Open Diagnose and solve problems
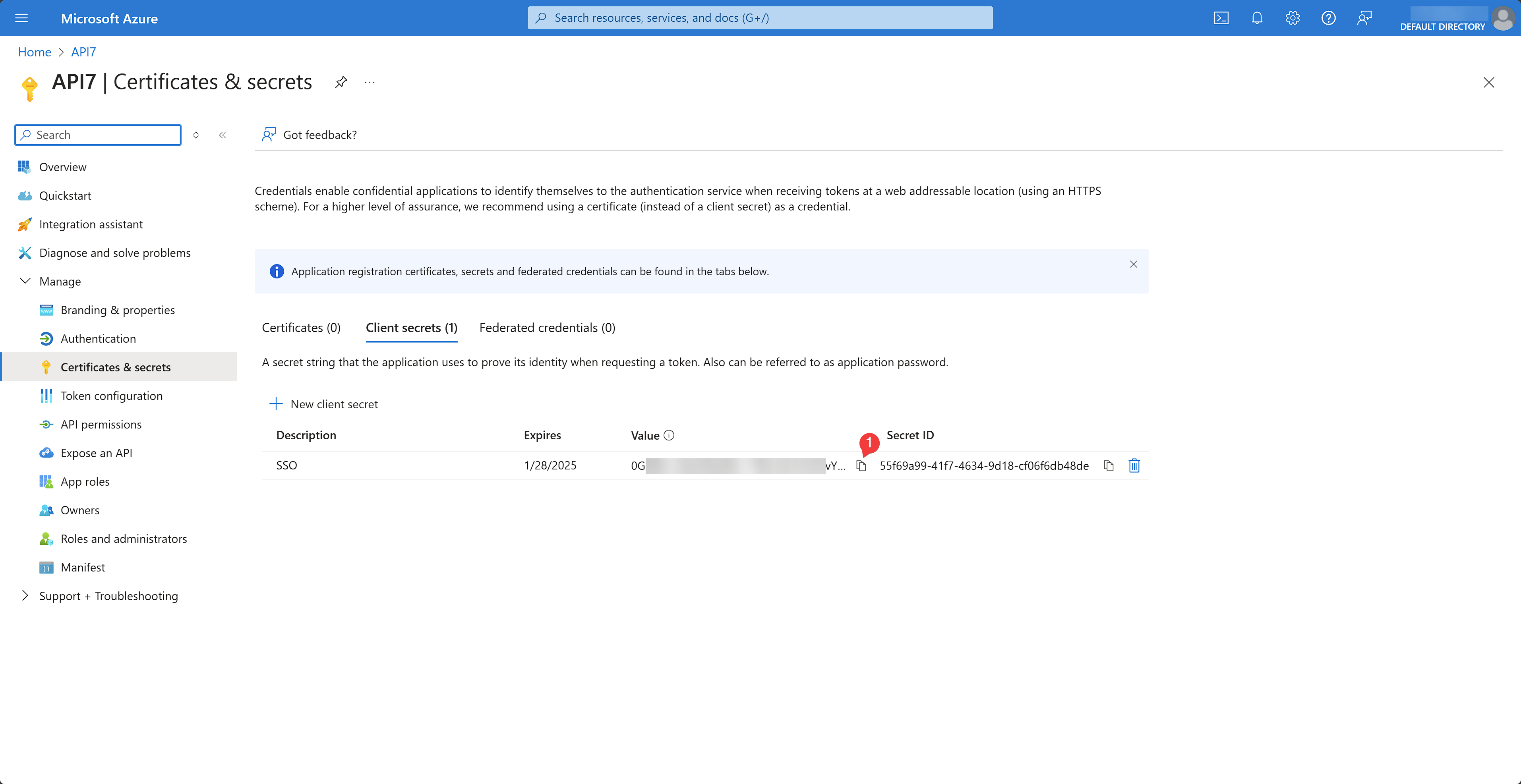Screen dimensions: 1521x784 [114, 253]
